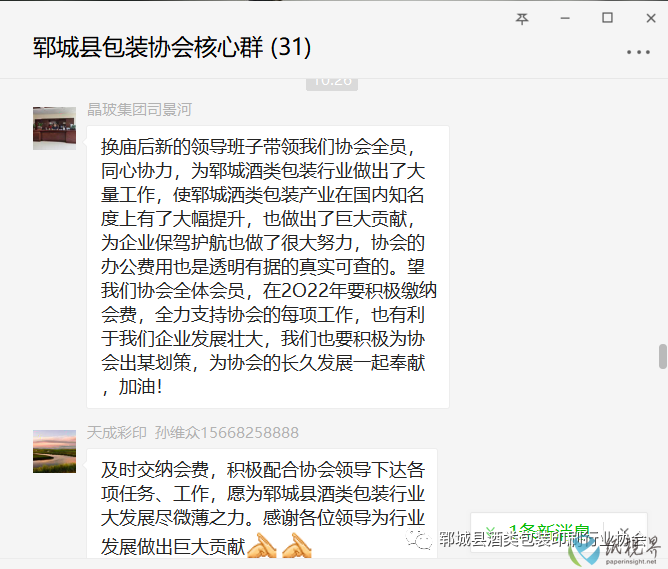Select the message beginning 及时交纳会费
Screen dimensions: 668x569
[x=262, y=503]
